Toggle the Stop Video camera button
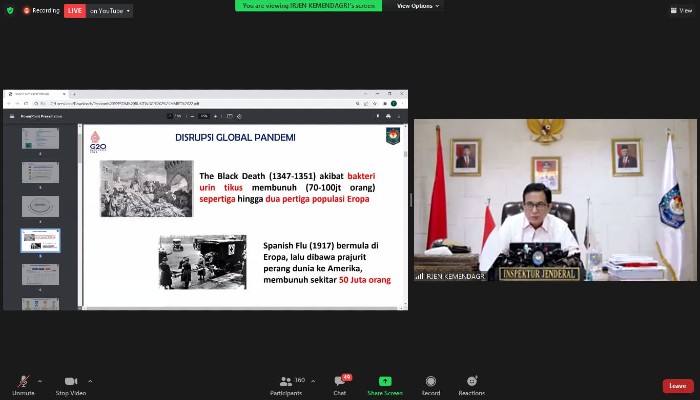Viewport: 700px width, 400px height. pos(70,382)
